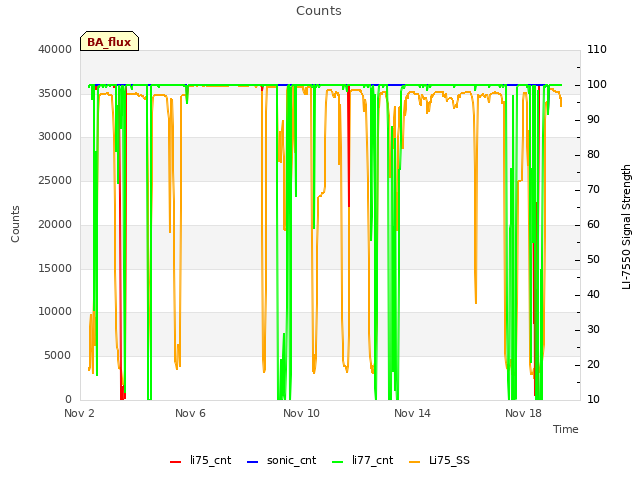
Task: Click the blue sonic_cnt legend swatch
Action: tap(253, 462)
